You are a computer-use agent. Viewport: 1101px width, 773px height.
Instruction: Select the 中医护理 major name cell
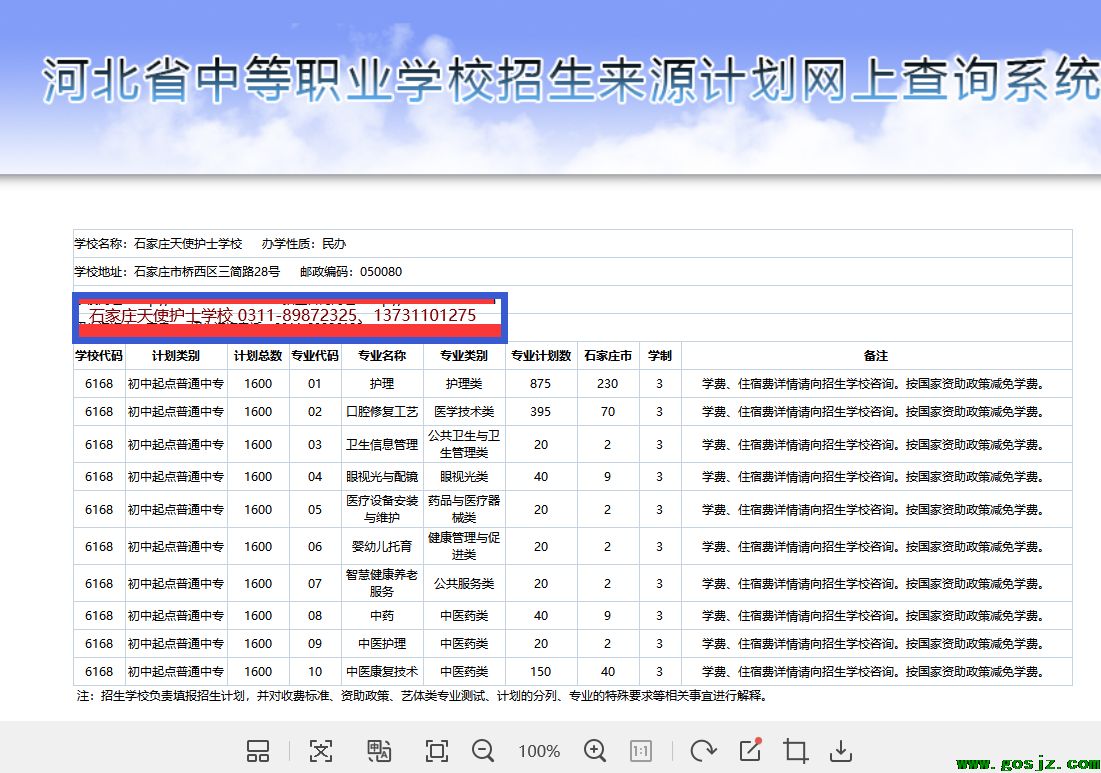(x=382, y=644)
